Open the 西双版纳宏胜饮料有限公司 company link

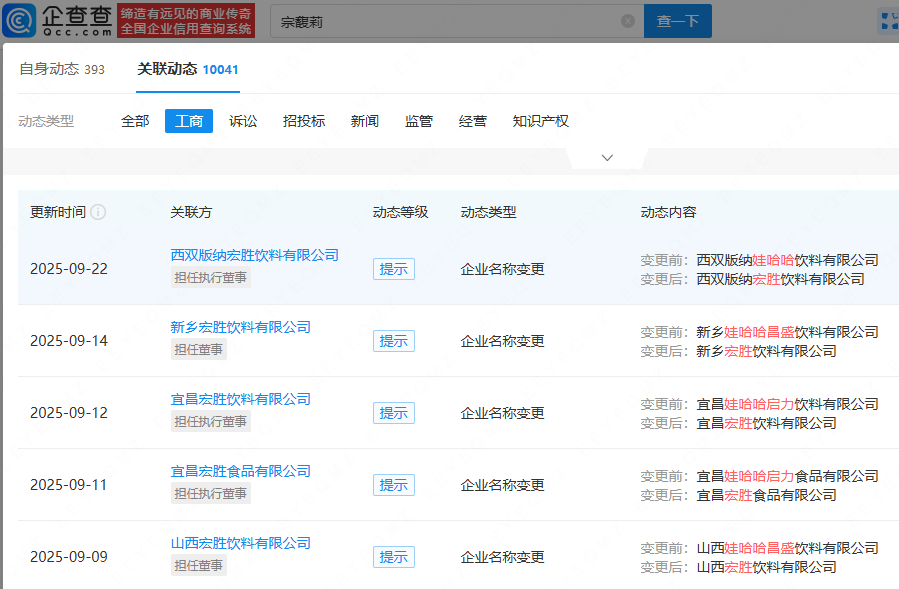pyautogui.click(x=254, y=255)
